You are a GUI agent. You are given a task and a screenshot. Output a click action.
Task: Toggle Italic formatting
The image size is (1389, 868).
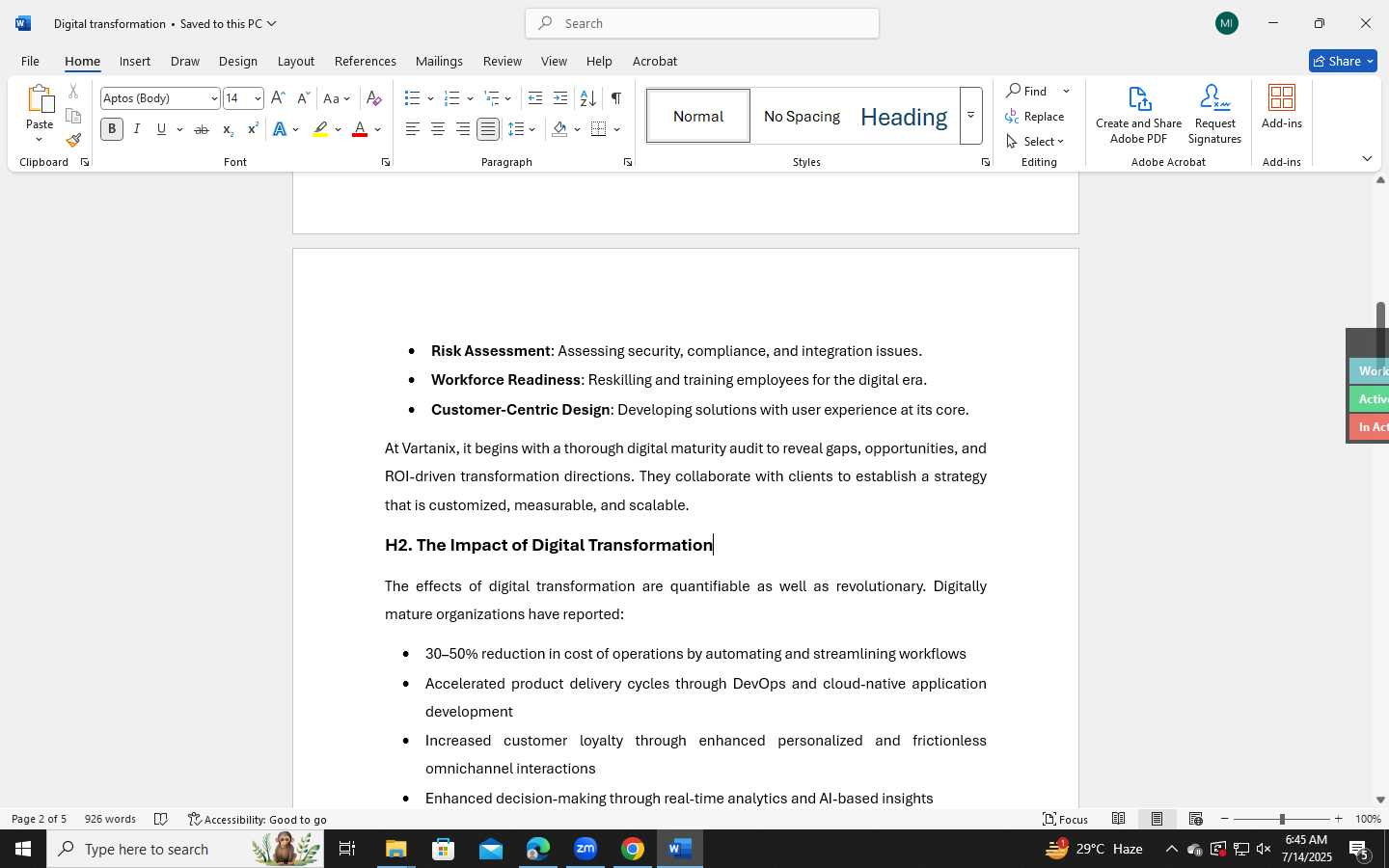137,129
